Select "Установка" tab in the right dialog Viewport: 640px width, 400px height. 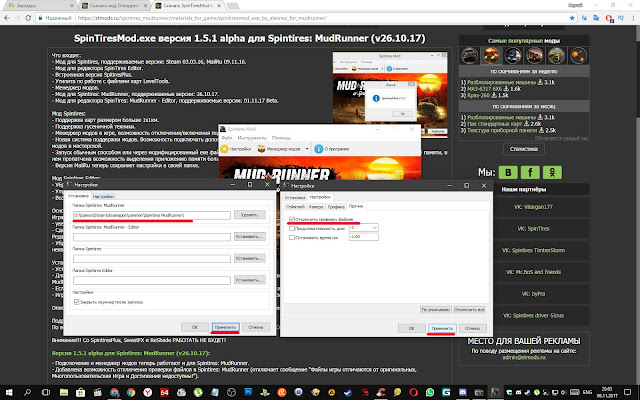coord(295,198)
